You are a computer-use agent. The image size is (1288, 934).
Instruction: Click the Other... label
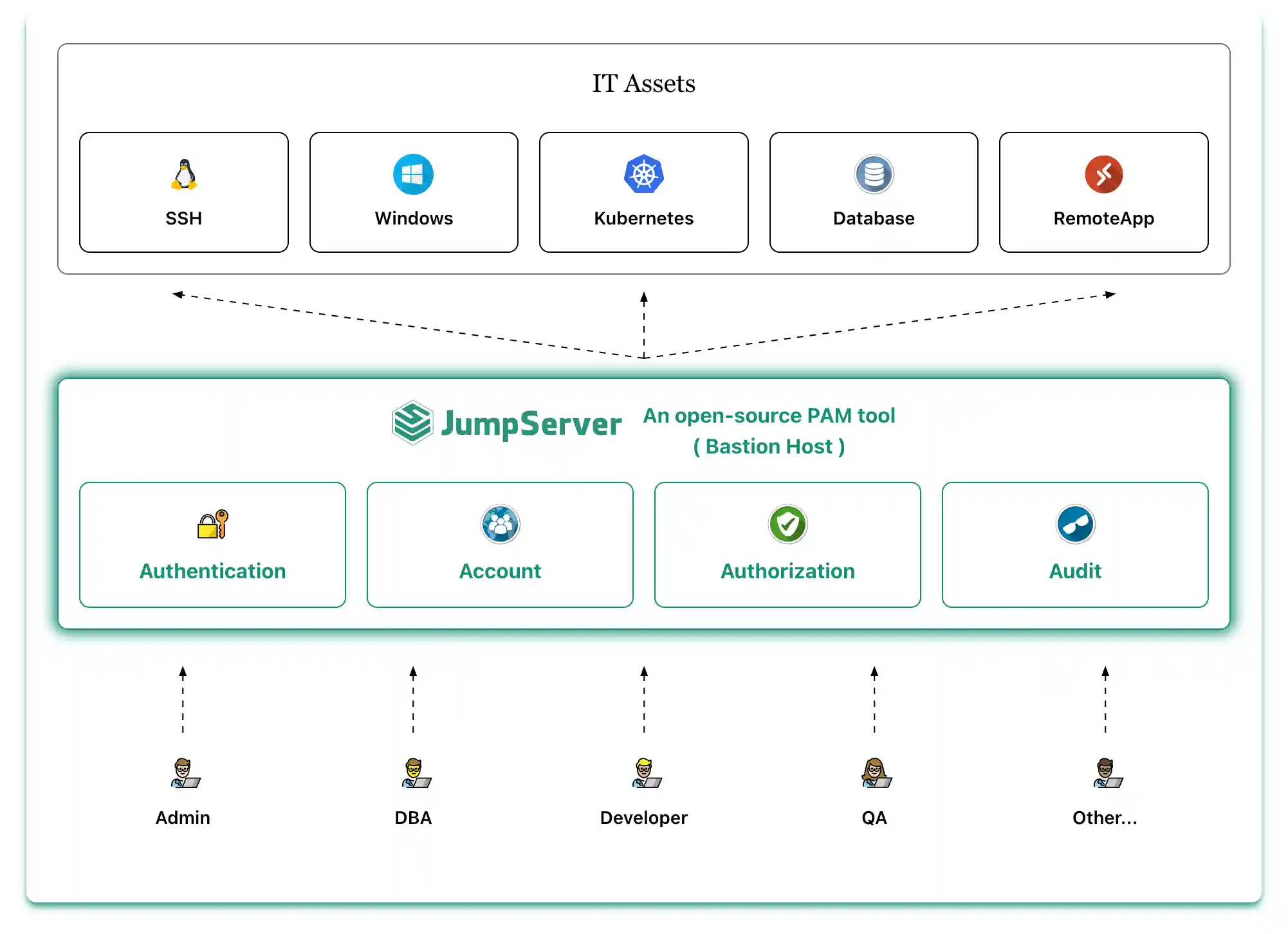point(1105,818)
